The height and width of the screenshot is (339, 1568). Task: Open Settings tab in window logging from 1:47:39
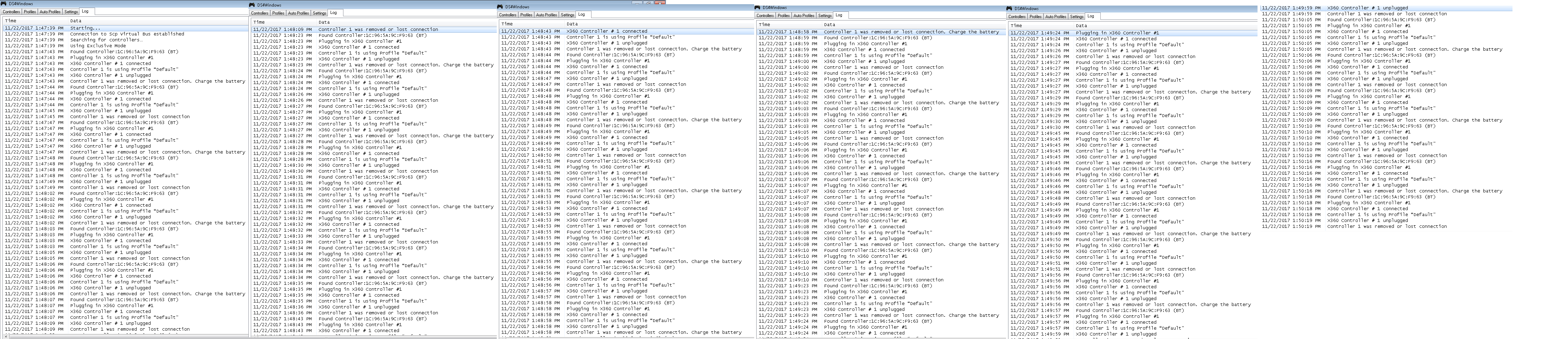71,11
